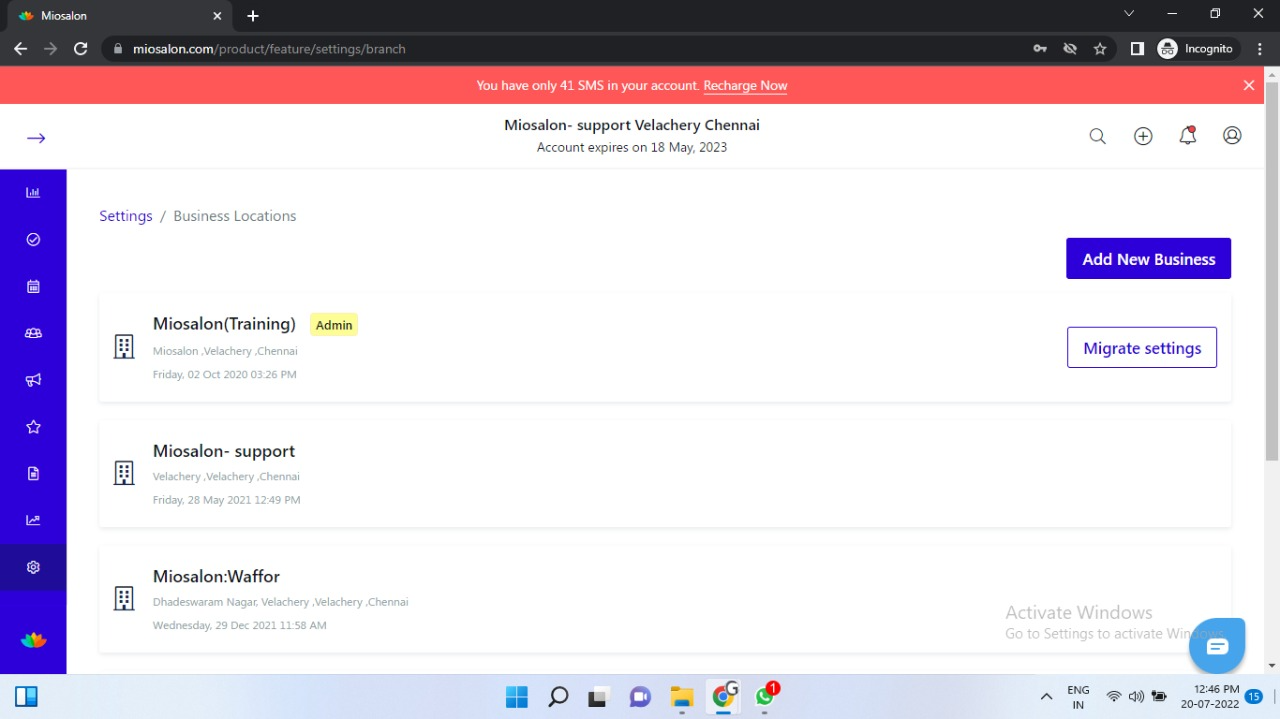Image resolution: width=1280 pixels, height=719 pixels.
Task: Click date Friday, 28 May 2021 12:49 PM
Action: (x=227, y=500)
